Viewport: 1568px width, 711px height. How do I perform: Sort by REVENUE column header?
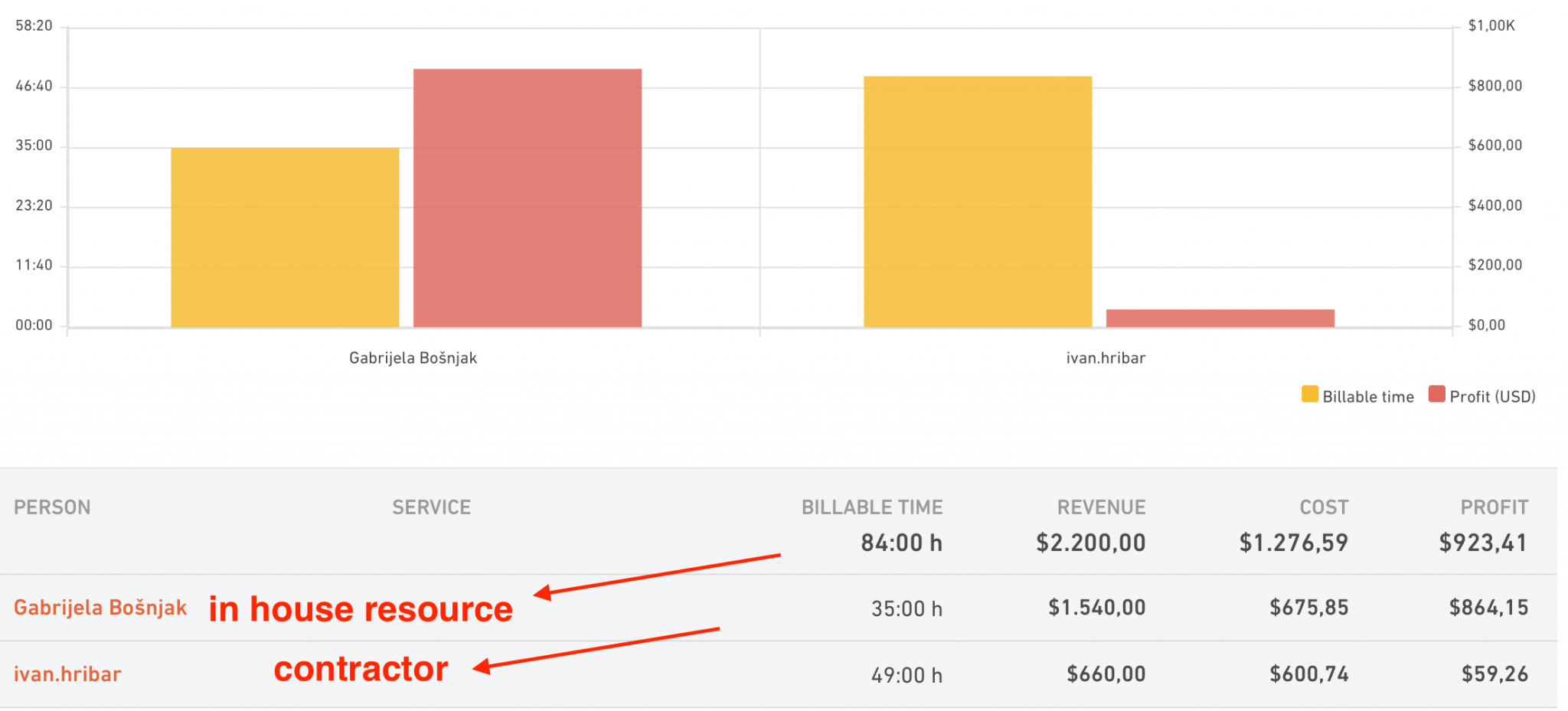1102,507
